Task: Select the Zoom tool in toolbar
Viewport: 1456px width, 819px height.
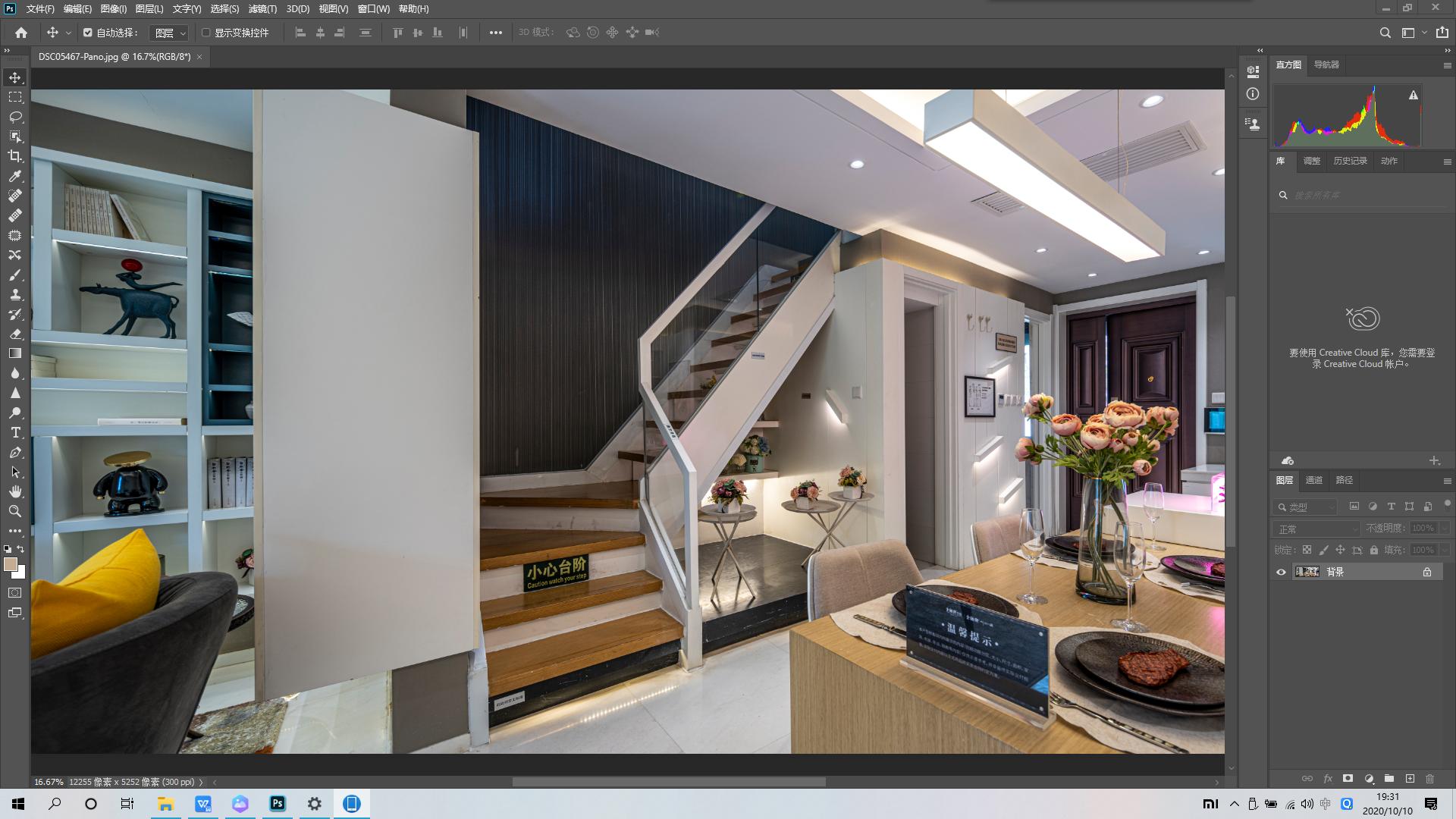Action: [x=15, y=511]
